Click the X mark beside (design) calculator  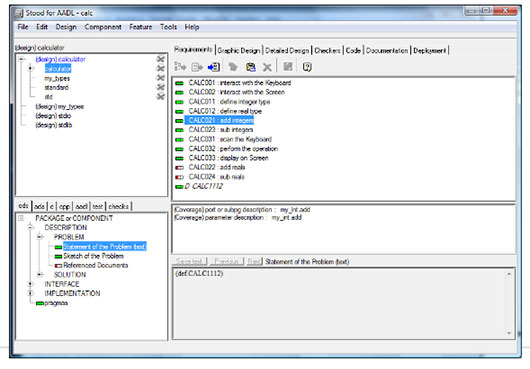pos(161,59)
